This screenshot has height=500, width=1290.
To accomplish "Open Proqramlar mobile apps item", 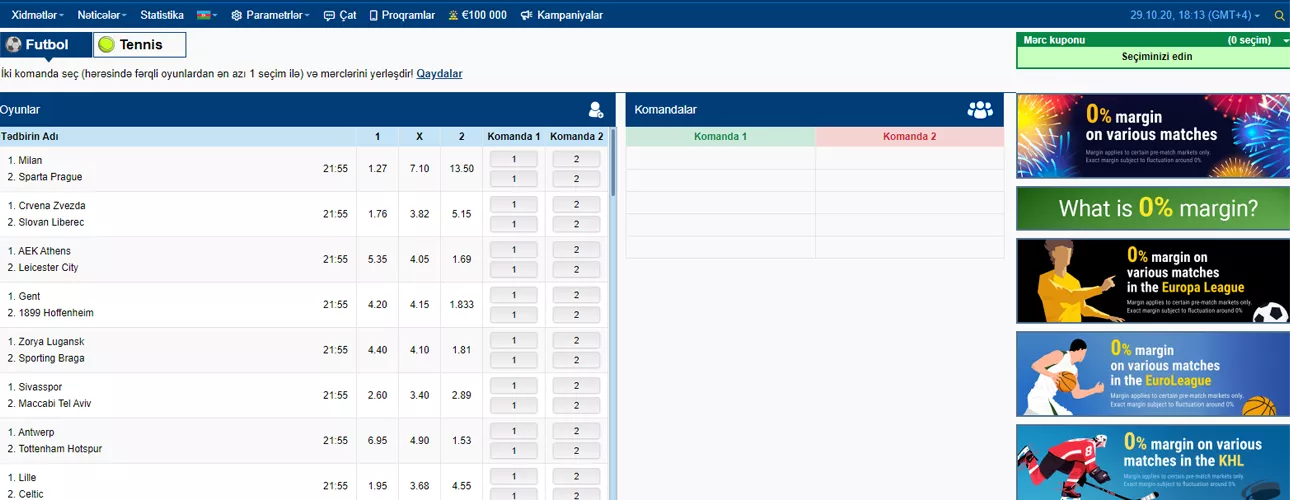I will 402,16.
